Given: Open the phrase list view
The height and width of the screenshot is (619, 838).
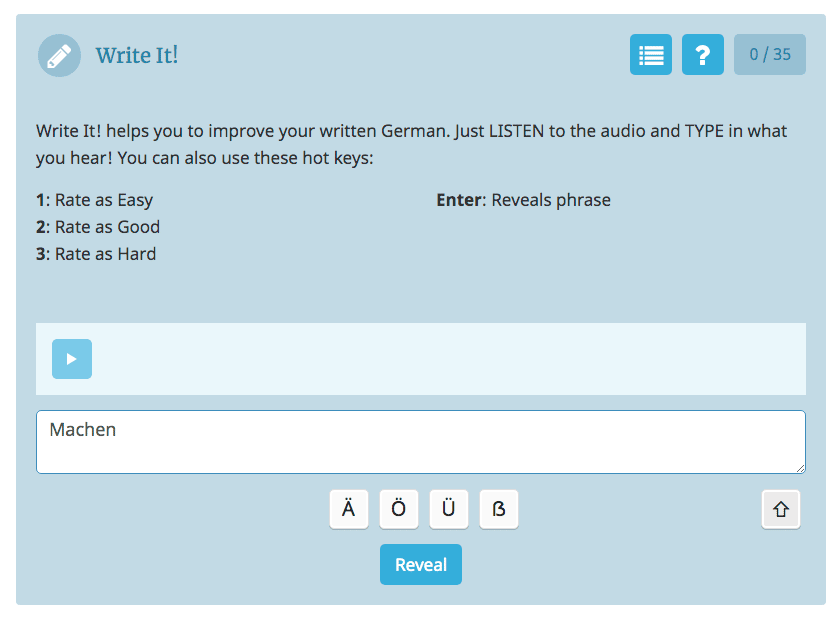Looking at the screenshot, I should coord(651,55).
